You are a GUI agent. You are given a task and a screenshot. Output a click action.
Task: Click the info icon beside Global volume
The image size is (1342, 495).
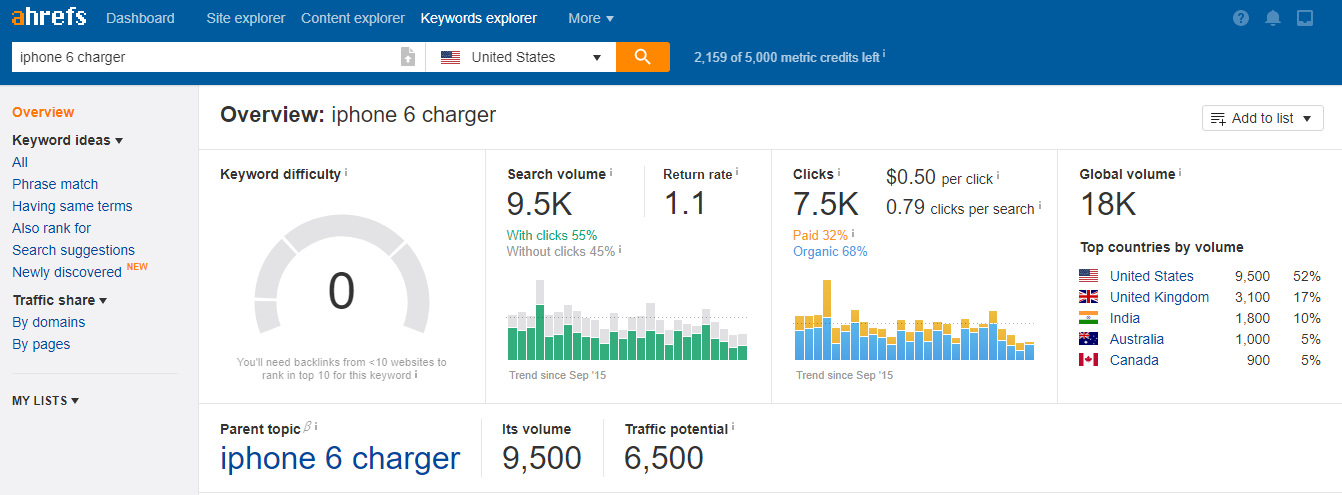coord(1180,172)
